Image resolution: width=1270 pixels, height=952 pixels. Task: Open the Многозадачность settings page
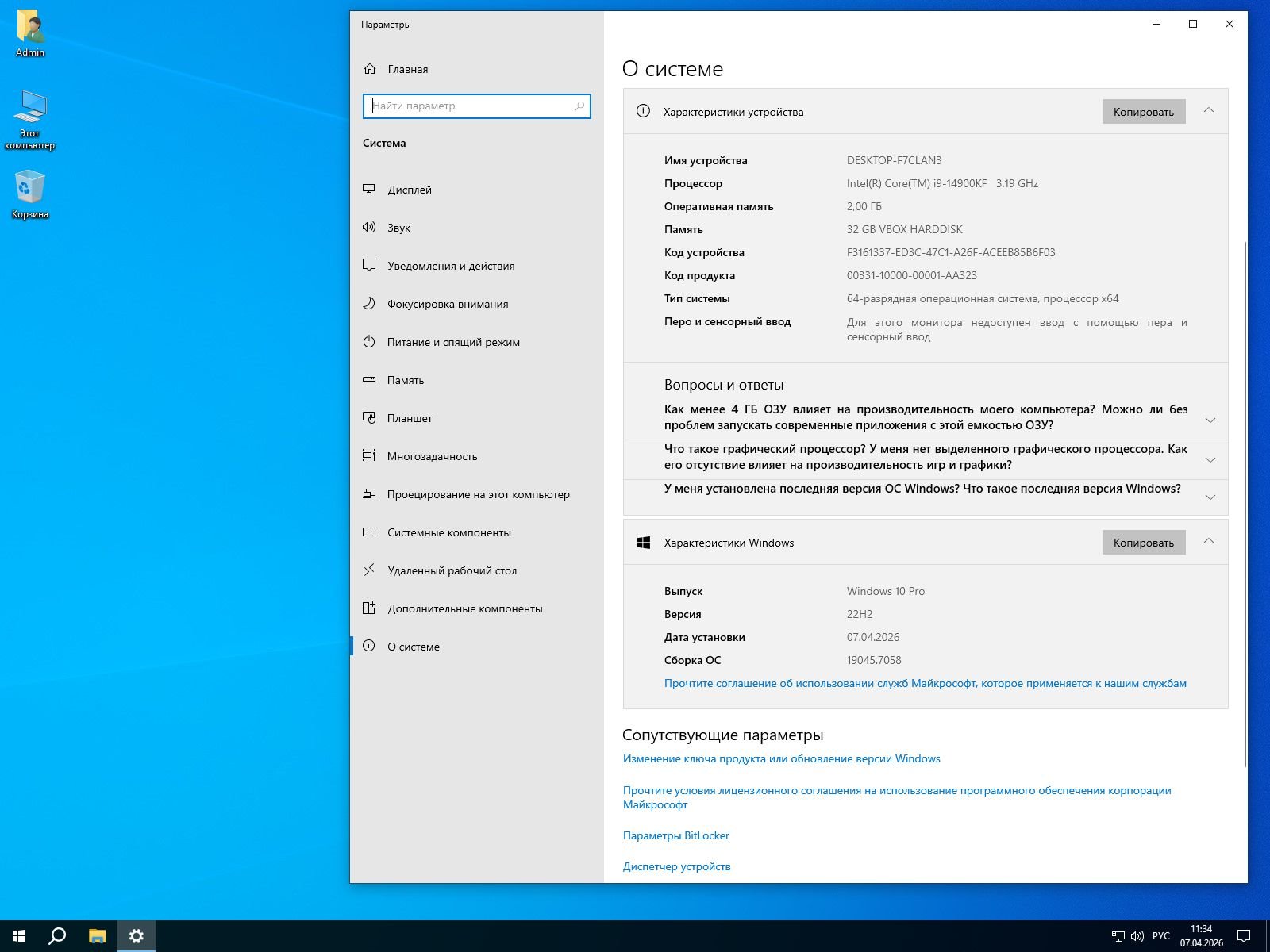pyautogui.click(x=432, y=456)
